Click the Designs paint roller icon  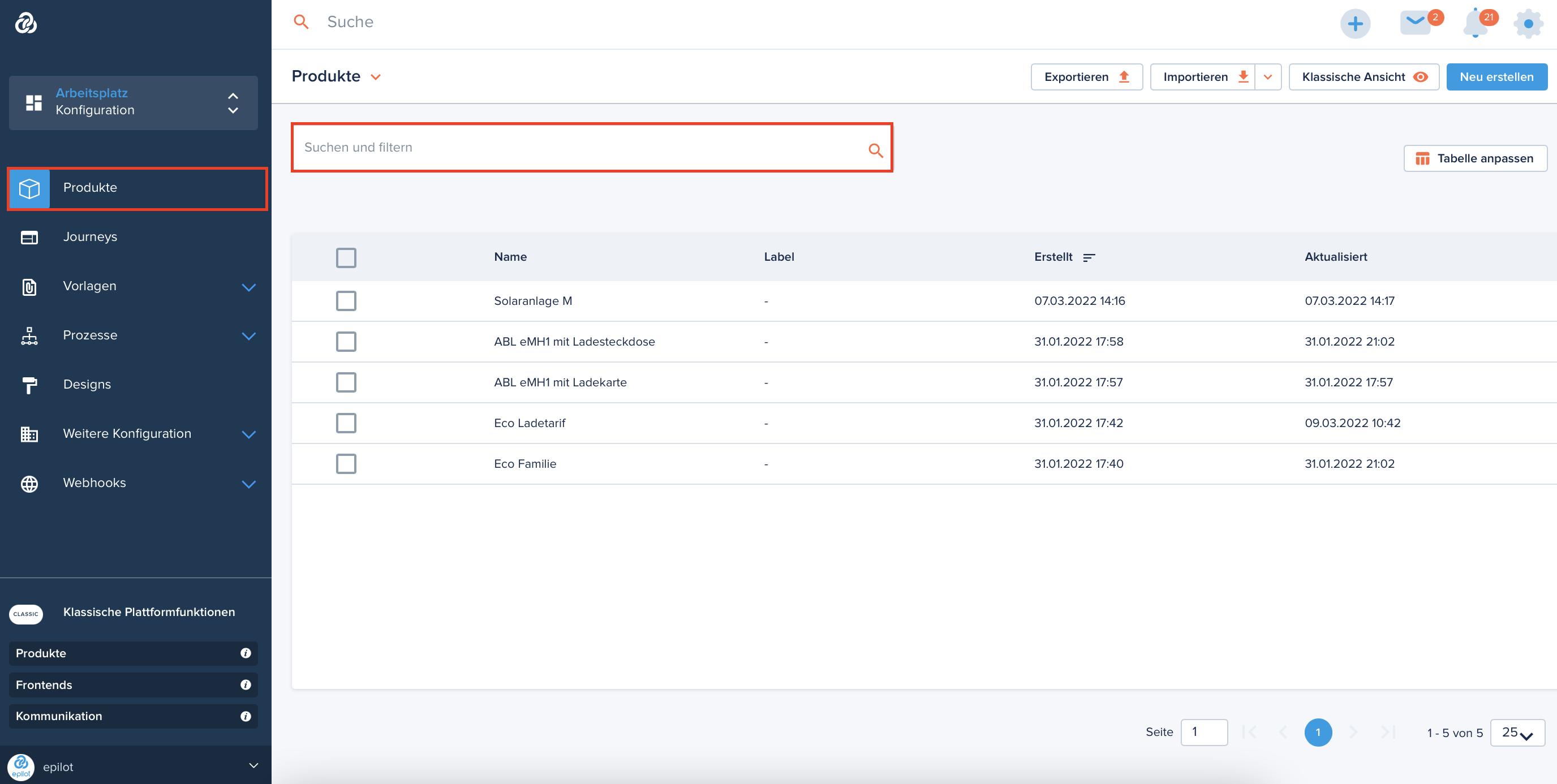29,385
